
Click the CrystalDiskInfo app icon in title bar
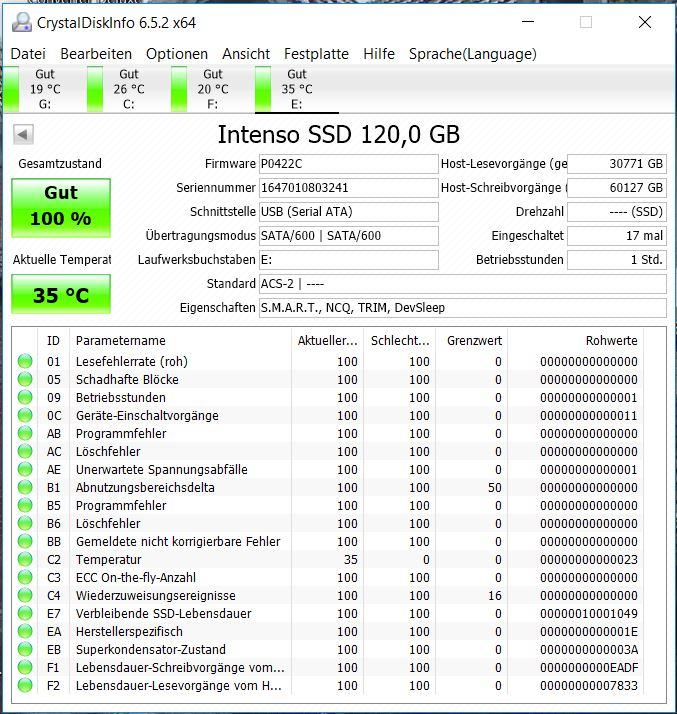[21, 22]
